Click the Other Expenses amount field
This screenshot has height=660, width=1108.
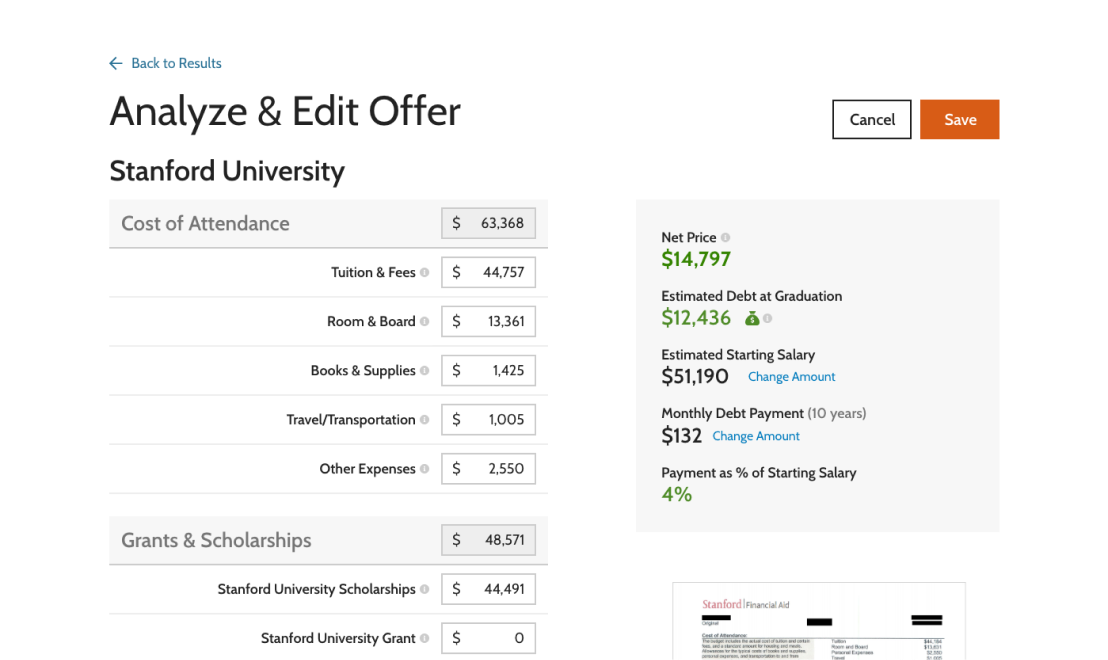(489, 468)
